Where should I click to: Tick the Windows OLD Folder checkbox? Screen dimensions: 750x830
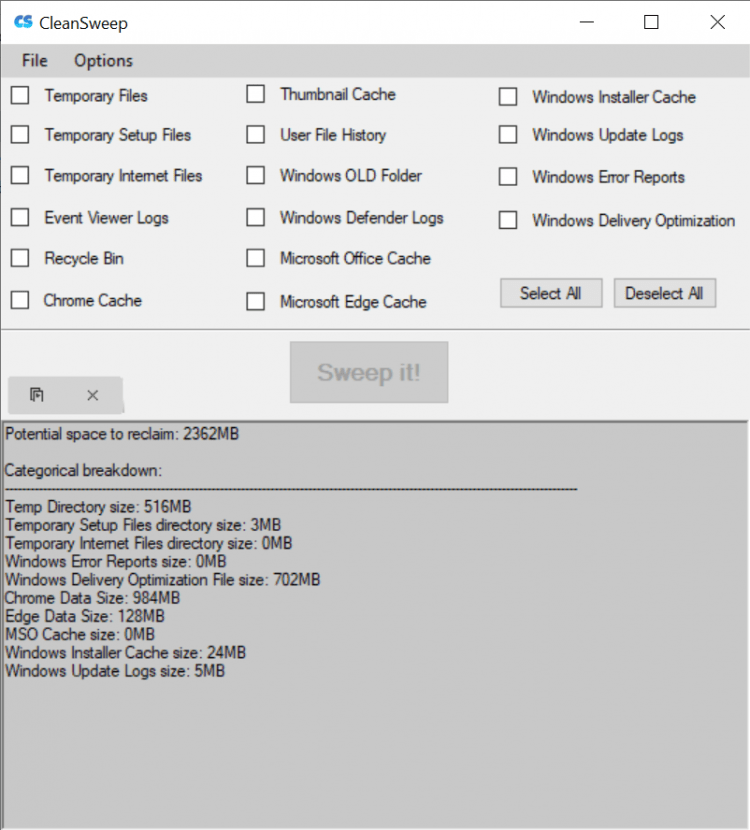256,176
